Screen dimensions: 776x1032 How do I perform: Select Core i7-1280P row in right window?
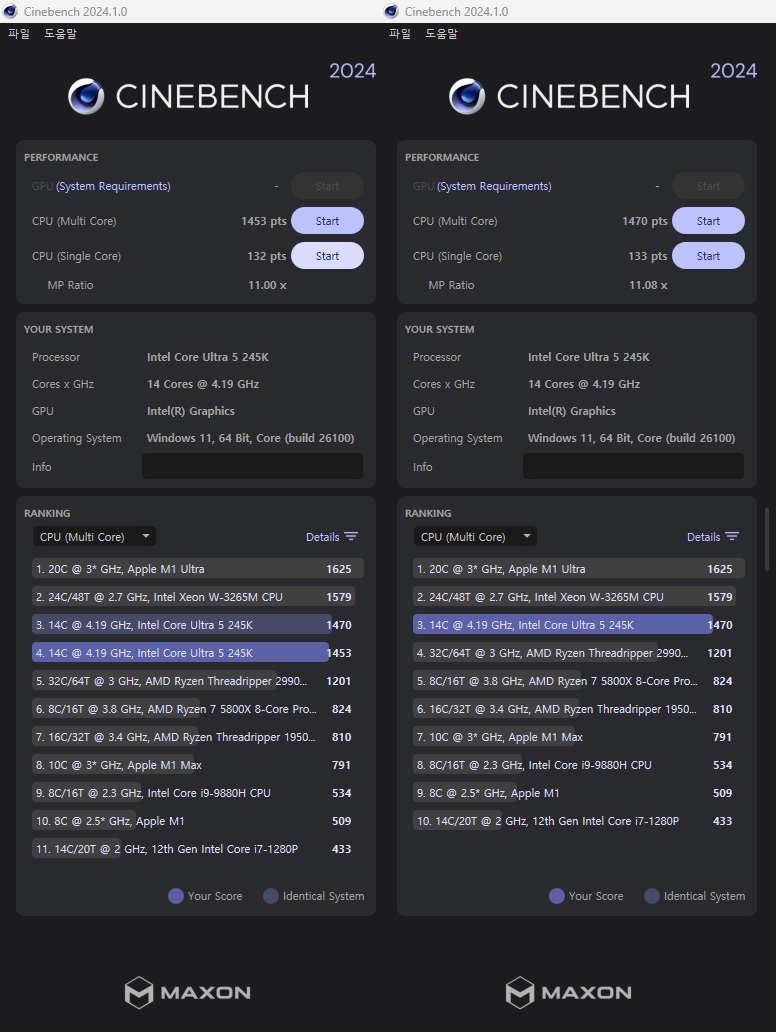tap(579, 821)
